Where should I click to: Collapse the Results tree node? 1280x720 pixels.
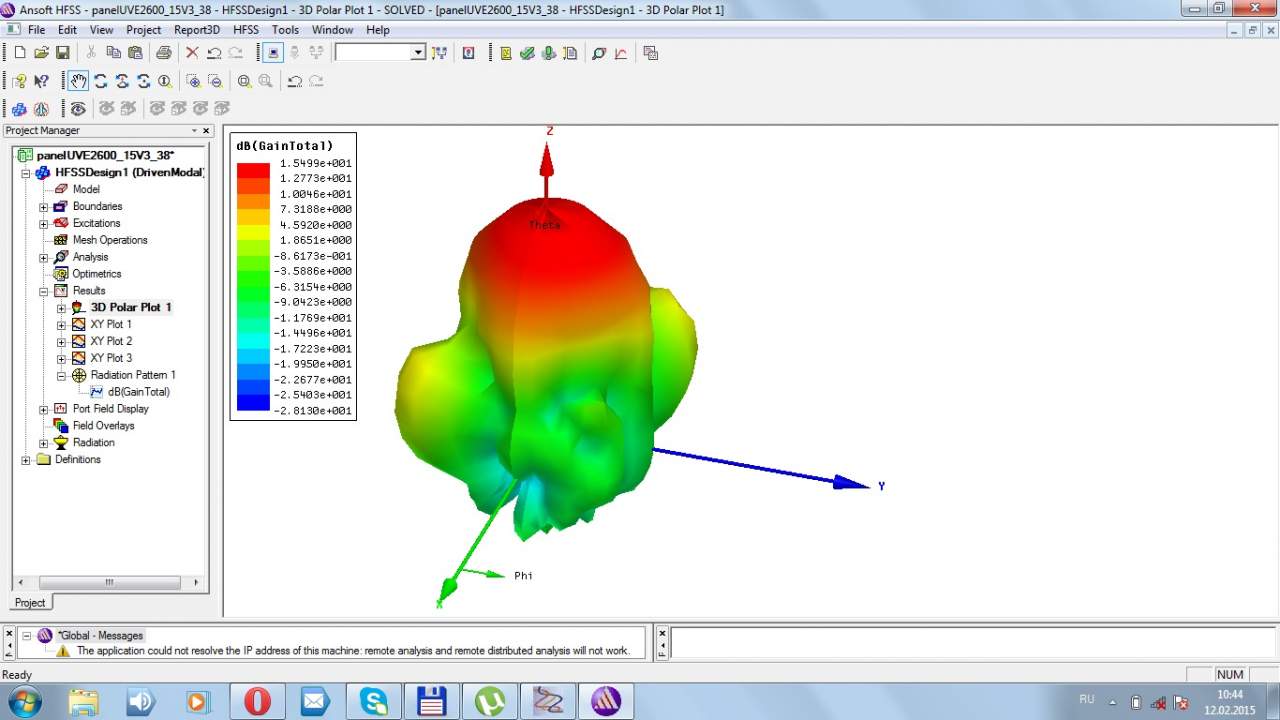pos(44,291)
